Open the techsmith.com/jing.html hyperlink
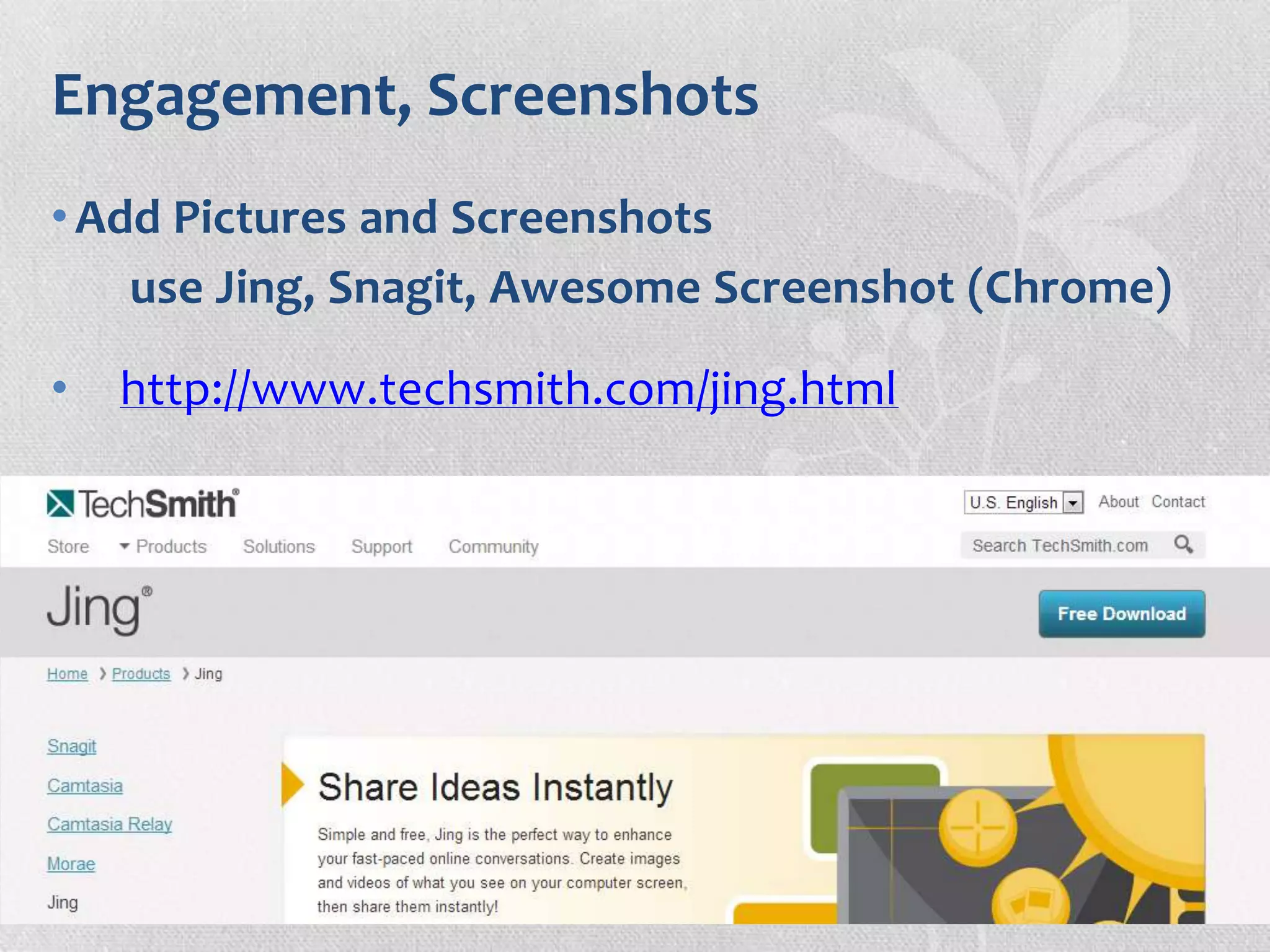 click(x=509, y=389)
